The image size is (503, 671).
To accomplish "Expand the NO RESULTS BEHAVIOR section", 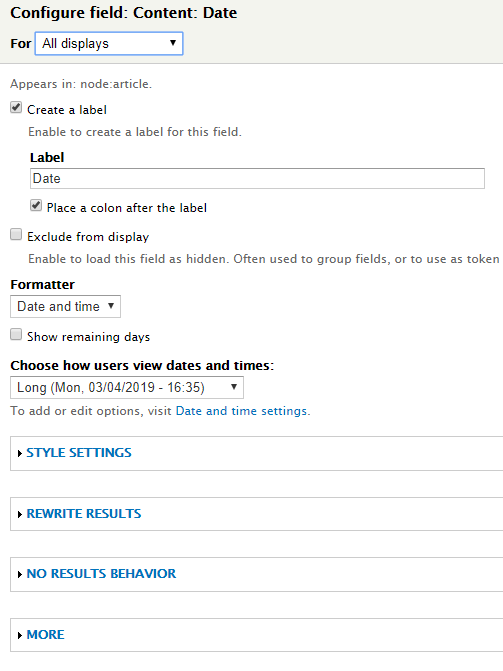I will [x=101, y=573].
